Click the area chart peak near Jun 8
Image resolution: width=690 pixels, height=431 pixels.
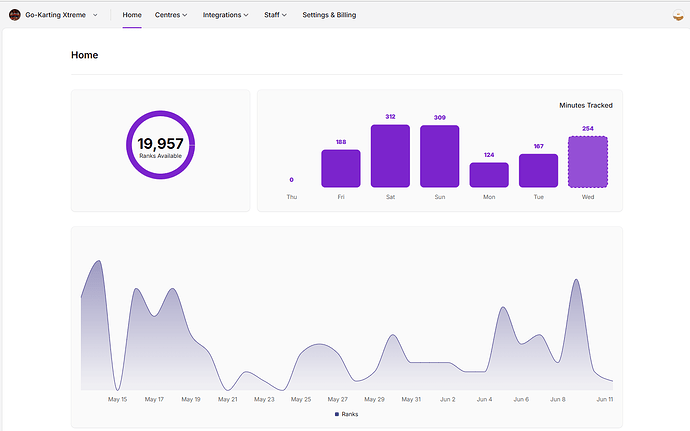coord(576,282)
